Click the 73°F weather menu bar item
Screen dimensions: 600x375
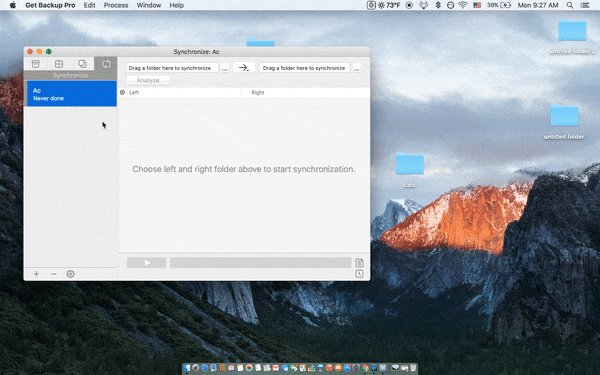pyautogui.click(x=388, y=5)
